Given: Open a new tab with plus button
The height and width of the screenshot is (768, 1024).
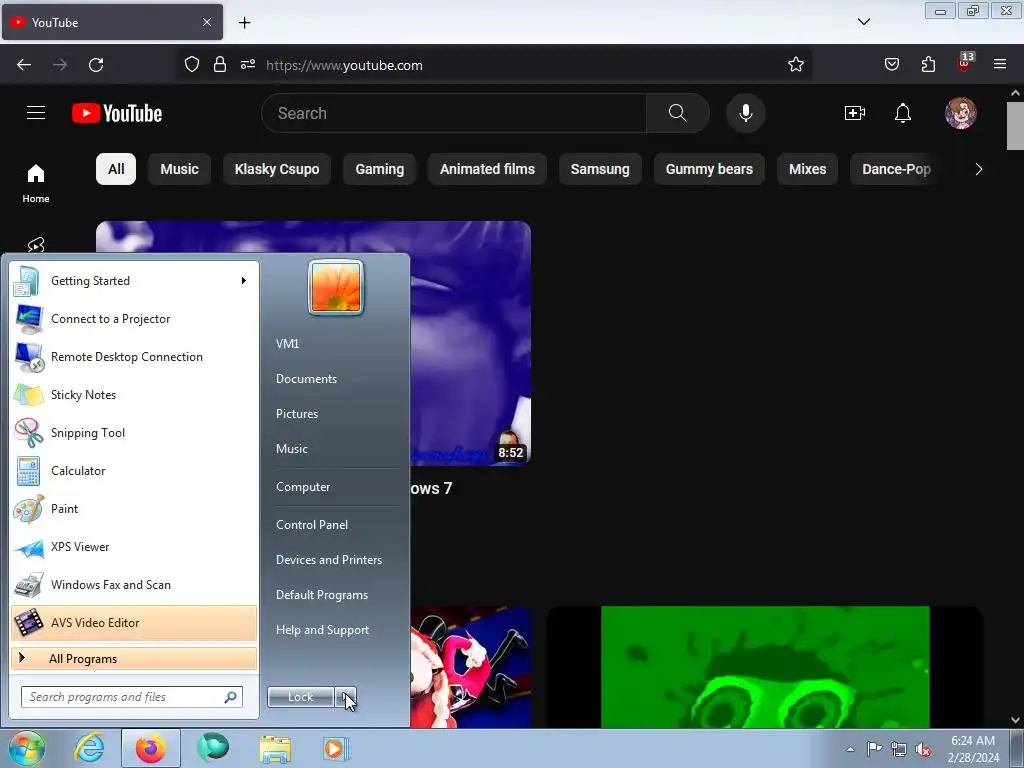Looking at the screenshot, I should click(244, 22).
